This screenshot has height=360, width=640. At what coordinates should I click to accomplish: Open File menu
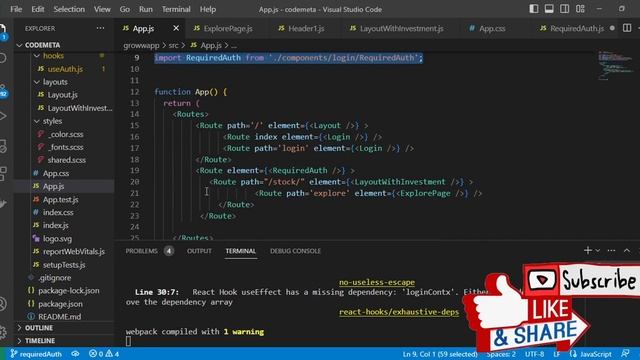(16, 9)
